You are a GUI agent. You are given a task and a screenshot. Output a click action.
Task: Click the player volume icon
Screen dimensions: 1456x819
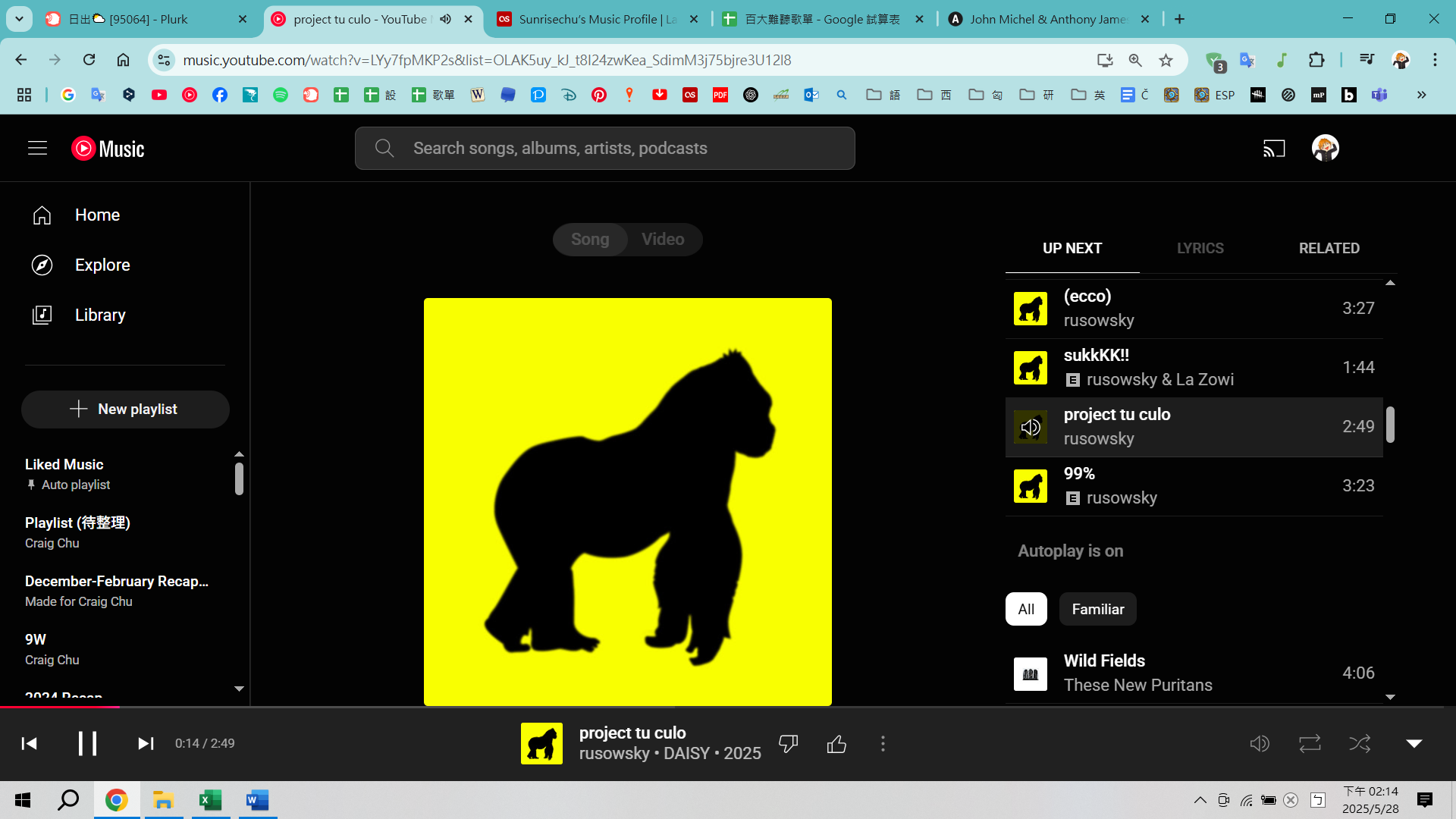coord(1260,744)
